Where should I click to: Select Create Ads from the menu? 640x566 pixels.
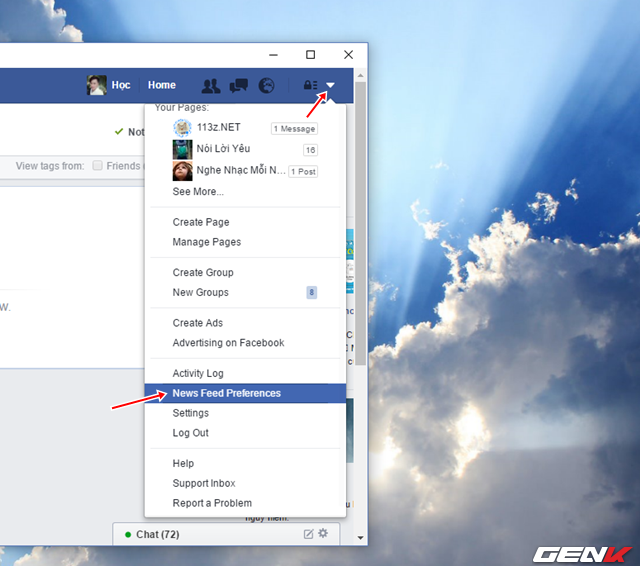pos(198,323)
